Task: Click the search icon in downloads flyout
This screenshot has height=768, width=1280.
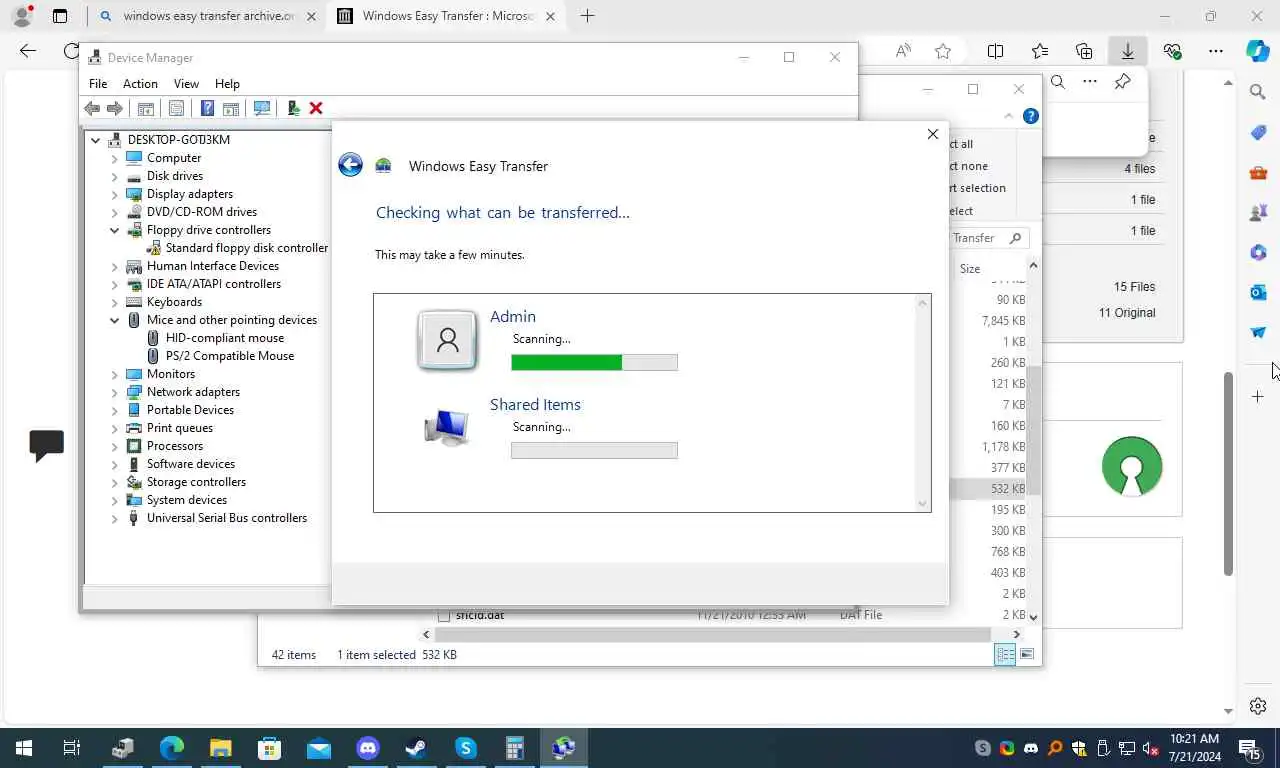Action: pos(1058,82)
